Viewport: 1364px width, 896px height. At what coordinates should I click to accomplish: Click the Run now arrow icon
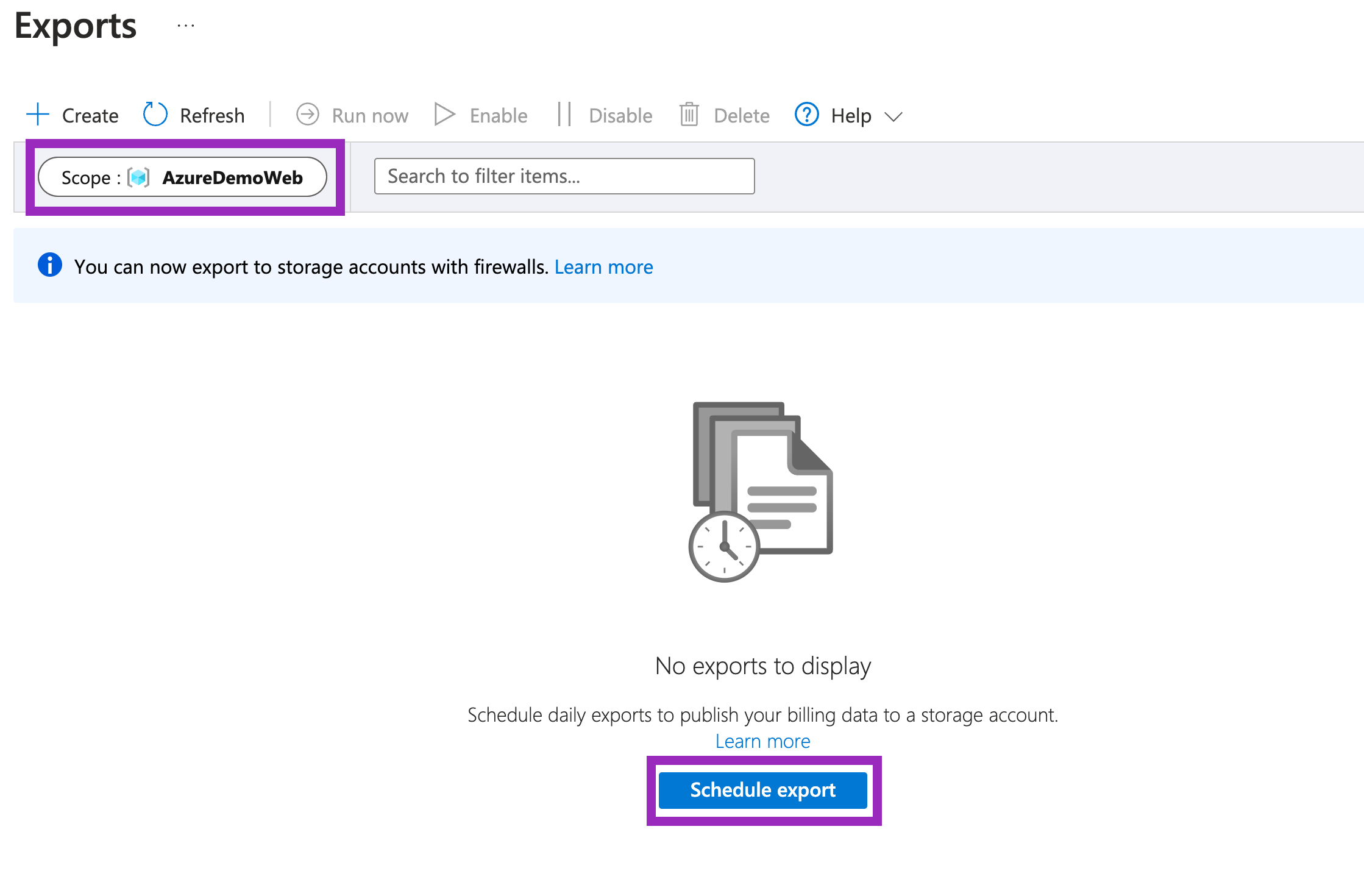click(x=307, y=115)
